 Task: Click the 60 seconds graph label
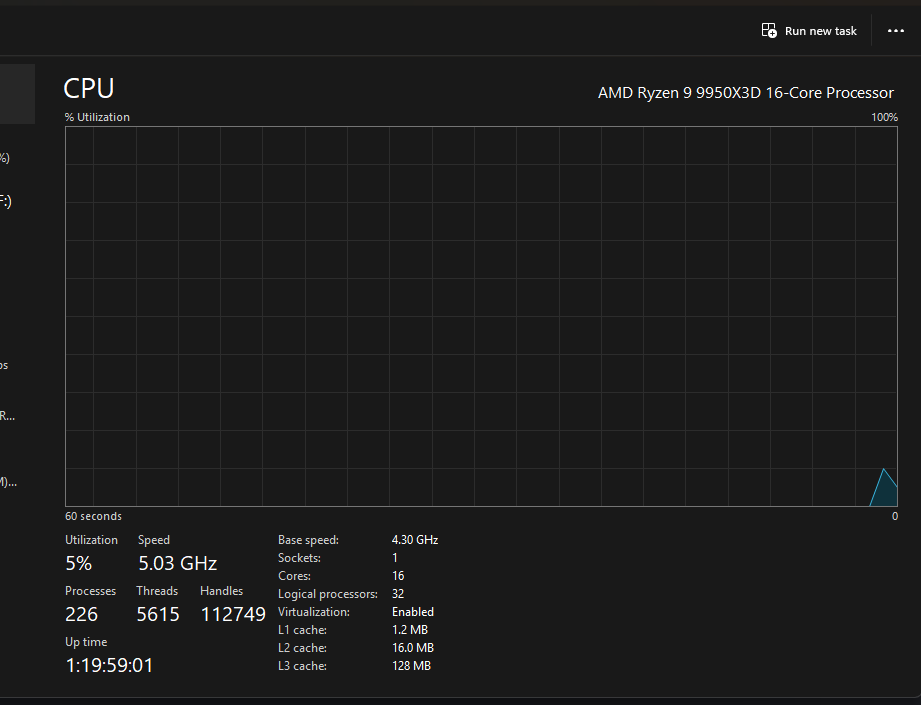[x=93, y=516]
